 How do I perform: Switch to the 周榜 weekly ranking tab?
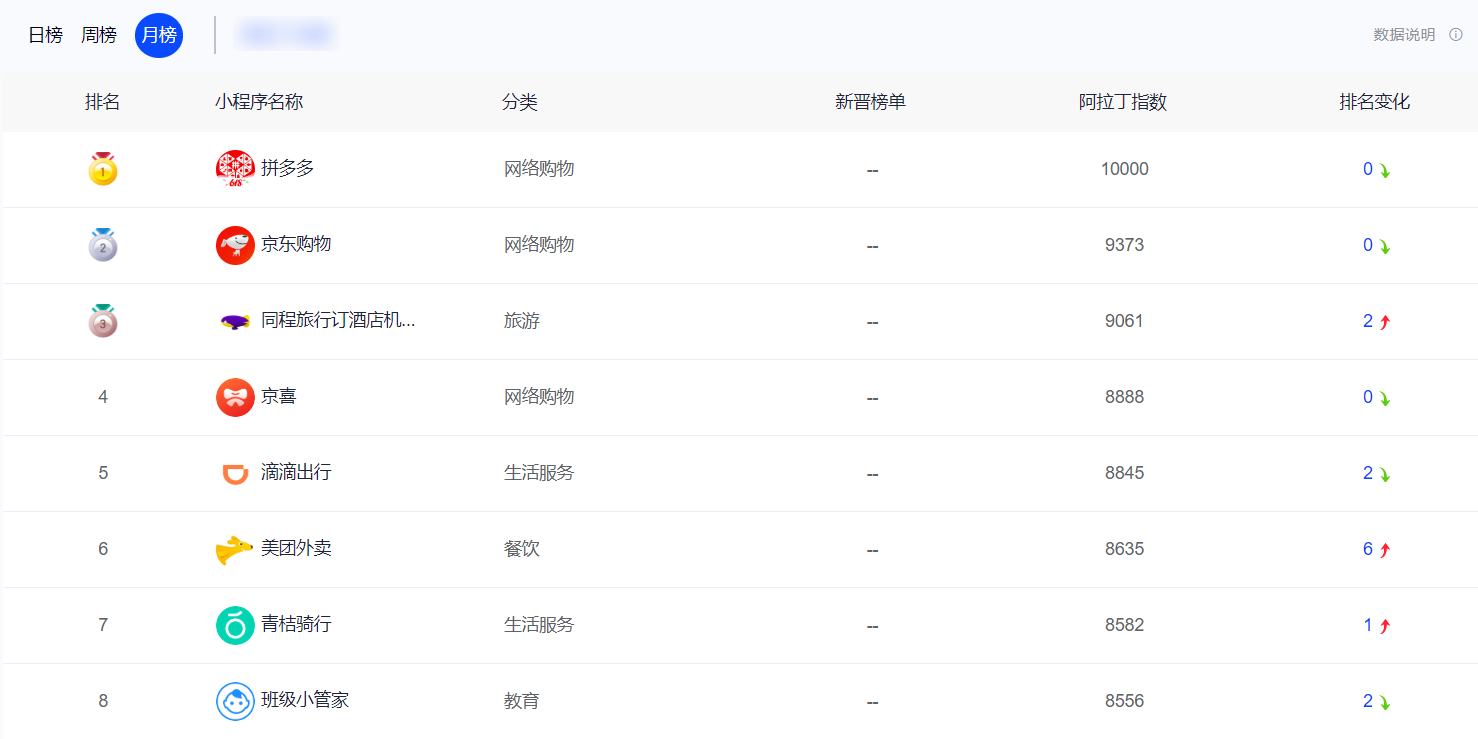[x=99, y=35]
